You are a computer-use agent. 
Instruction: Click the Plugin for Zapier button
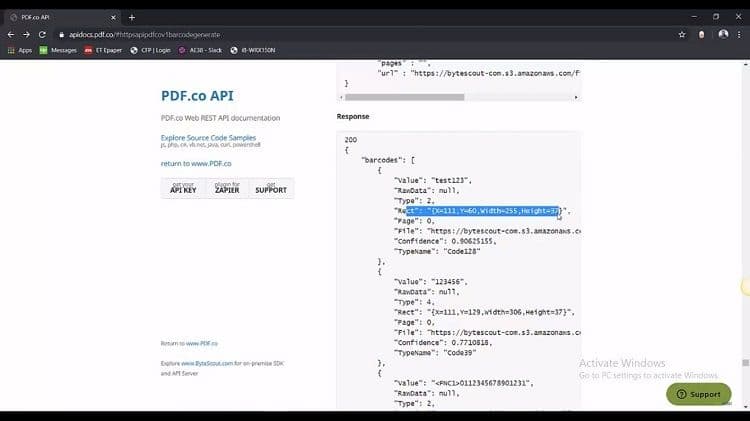coord(227,188)
